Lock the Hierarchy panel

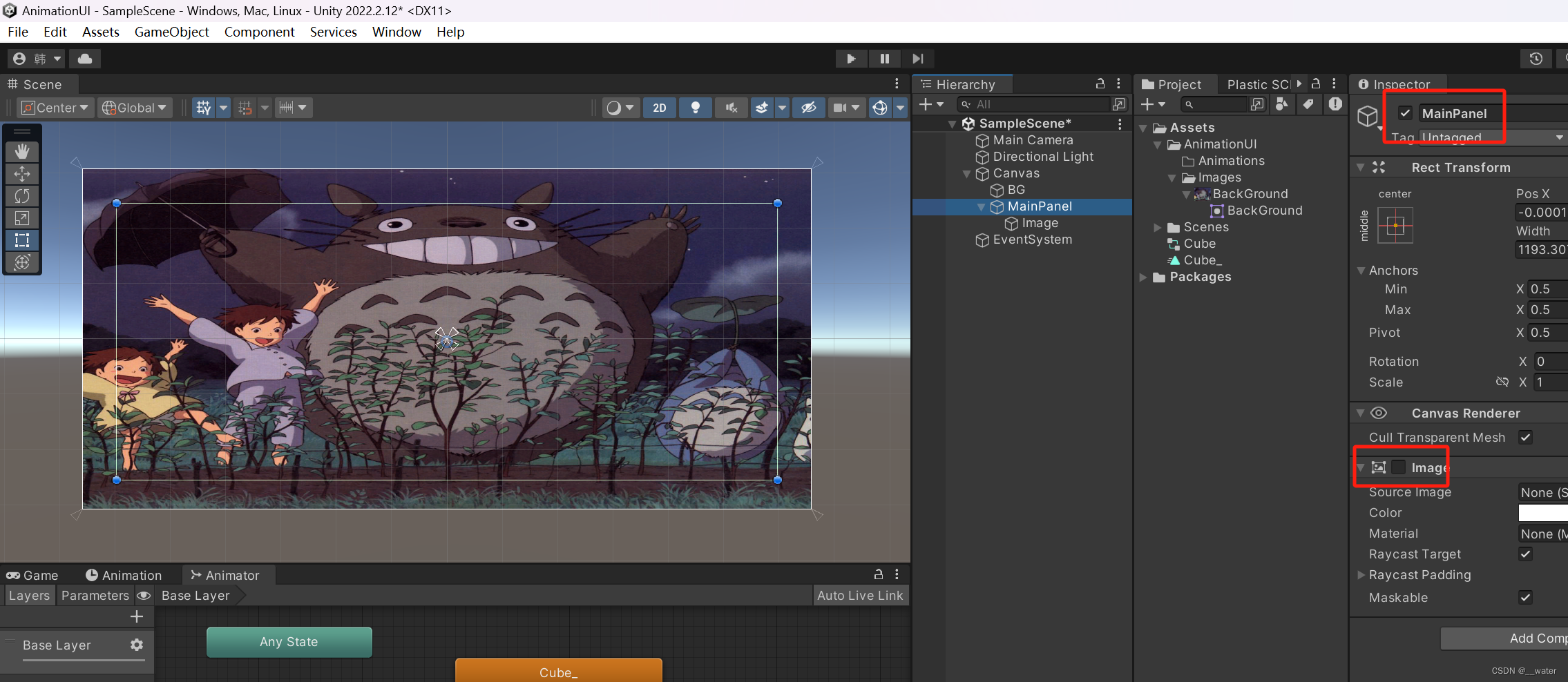click(x=1100, y=84)
